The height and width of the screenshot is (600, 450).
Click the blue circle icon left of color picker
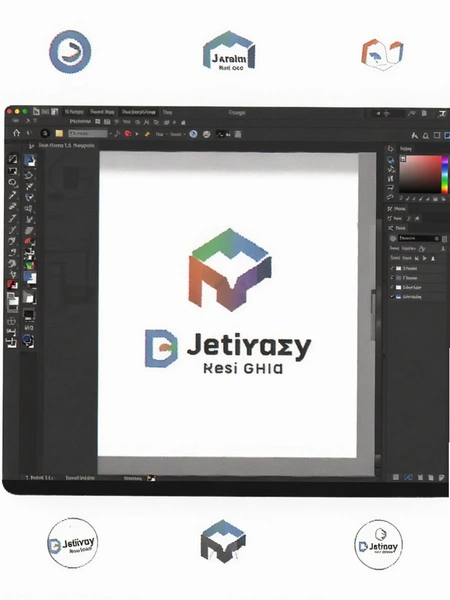click(390, 160)
